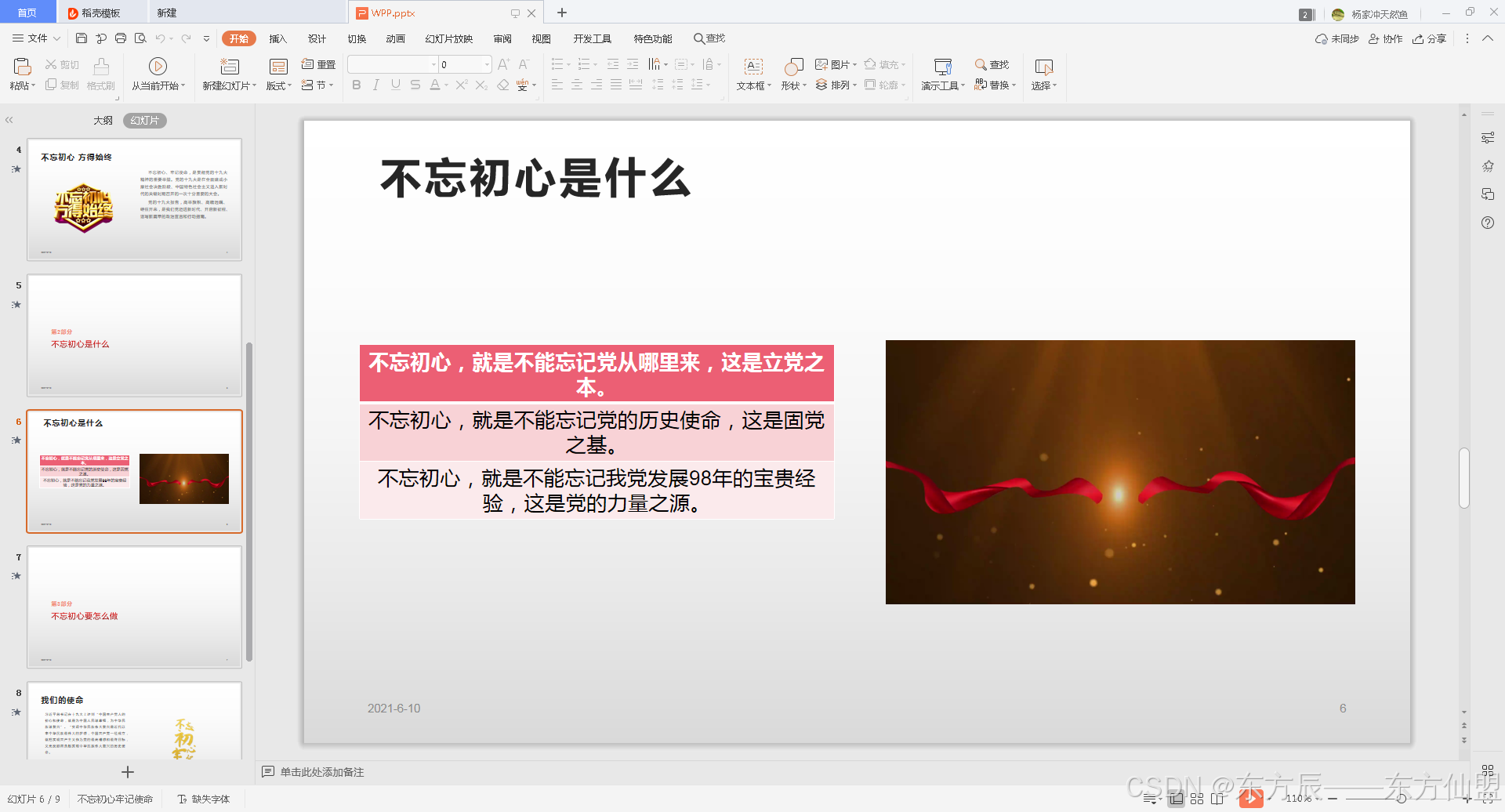Click the missing fonts (缺失字体) status button
This screenshot has height=812, width=1505.
point(204,799)
